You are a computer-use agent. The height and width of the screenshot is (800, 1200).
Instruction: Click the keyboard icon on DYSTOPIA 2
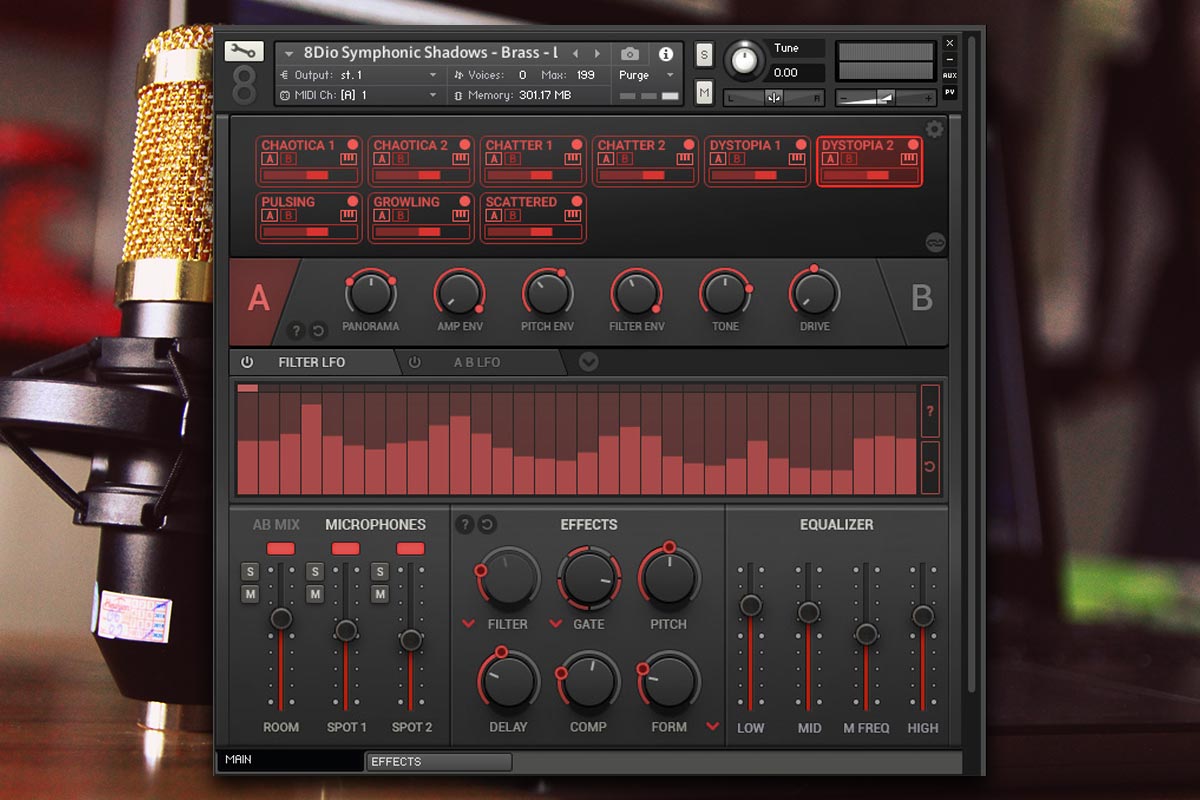(x=909, y=159)
